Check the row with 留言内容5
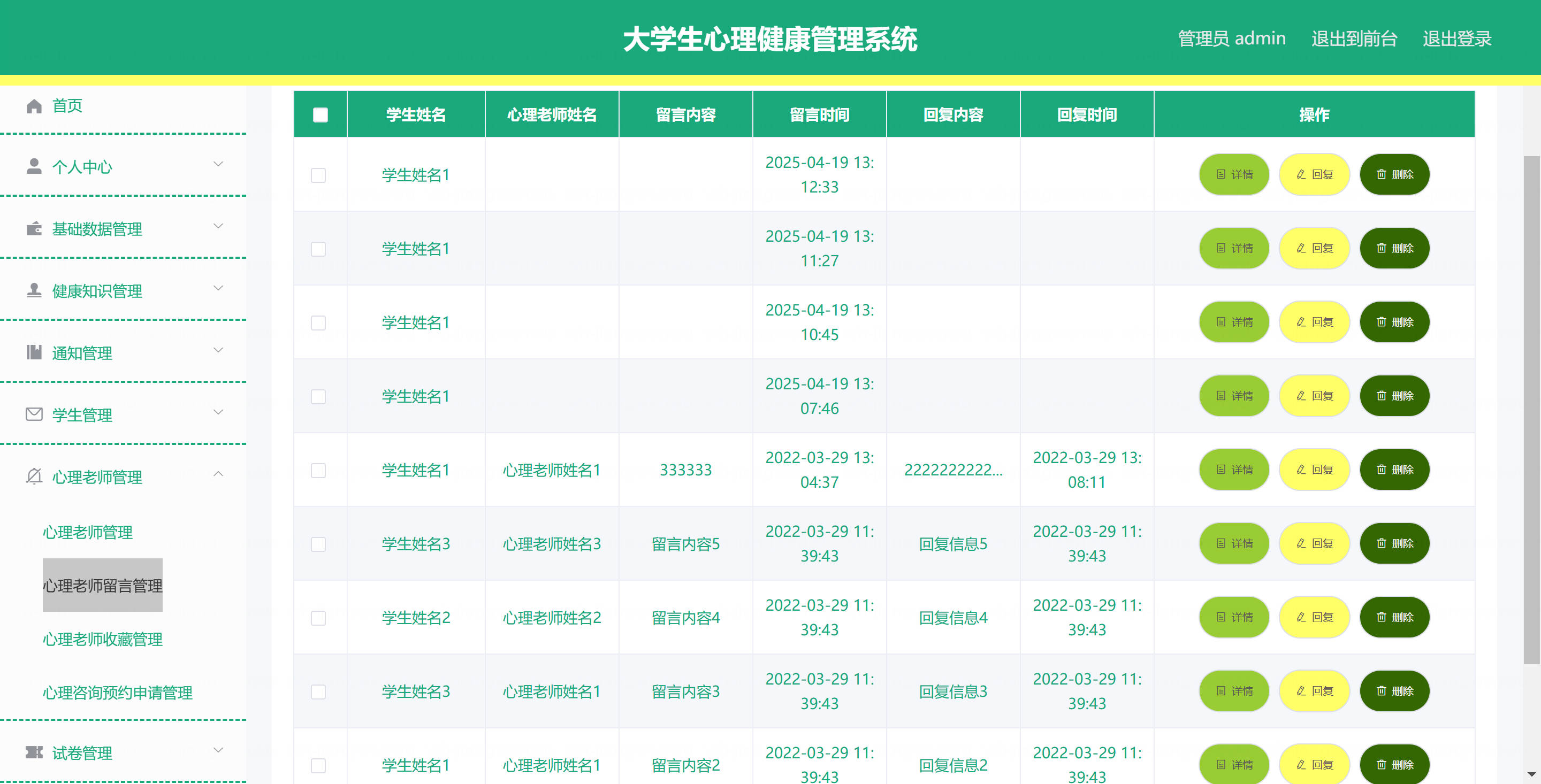 (318, 543)
